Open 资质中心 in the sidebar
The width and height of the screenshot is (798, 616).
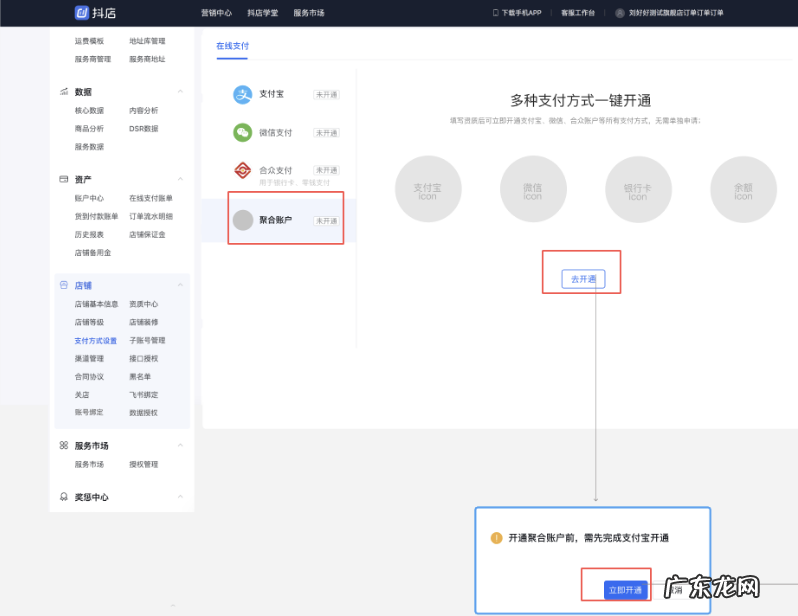pos(144,304)
